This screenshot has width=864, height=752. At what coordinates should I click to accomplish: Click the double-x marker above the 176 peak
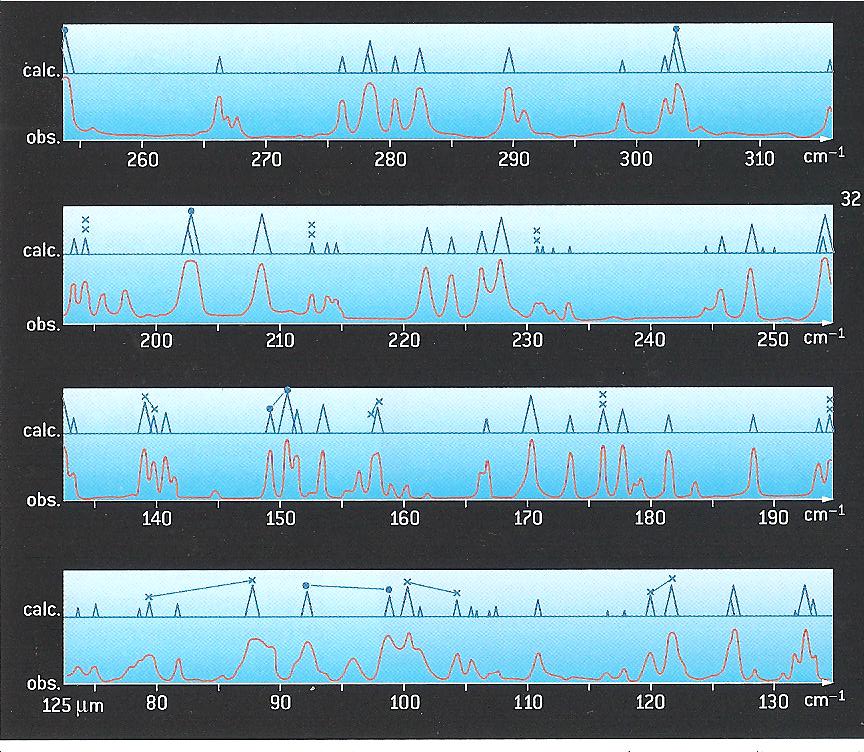[603, 399]
